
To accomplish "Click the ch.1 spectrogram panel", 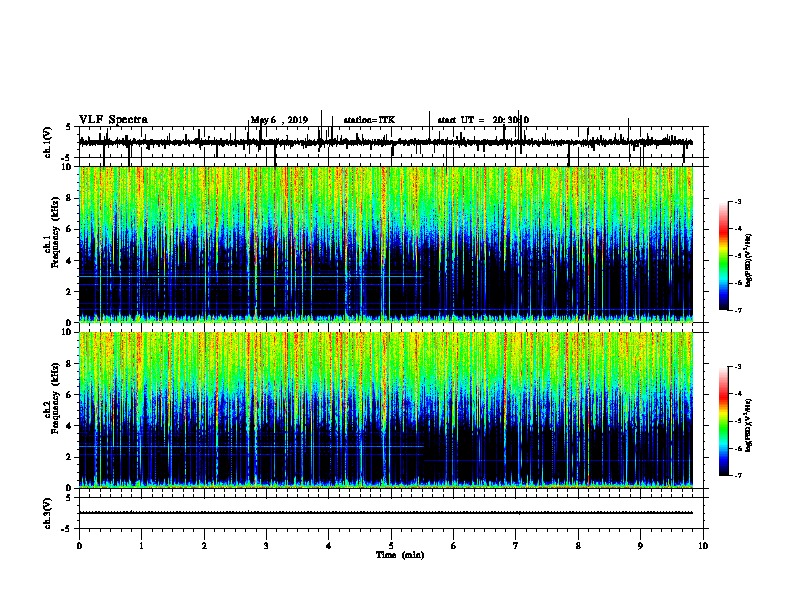I will coord(386,244).
